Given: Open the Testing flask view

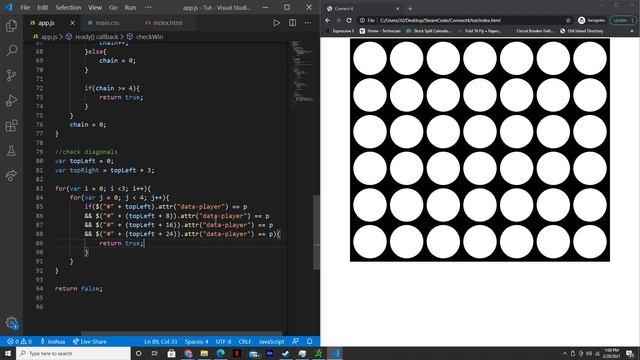Looking at the screenshot, I should (x=11, y=151).
